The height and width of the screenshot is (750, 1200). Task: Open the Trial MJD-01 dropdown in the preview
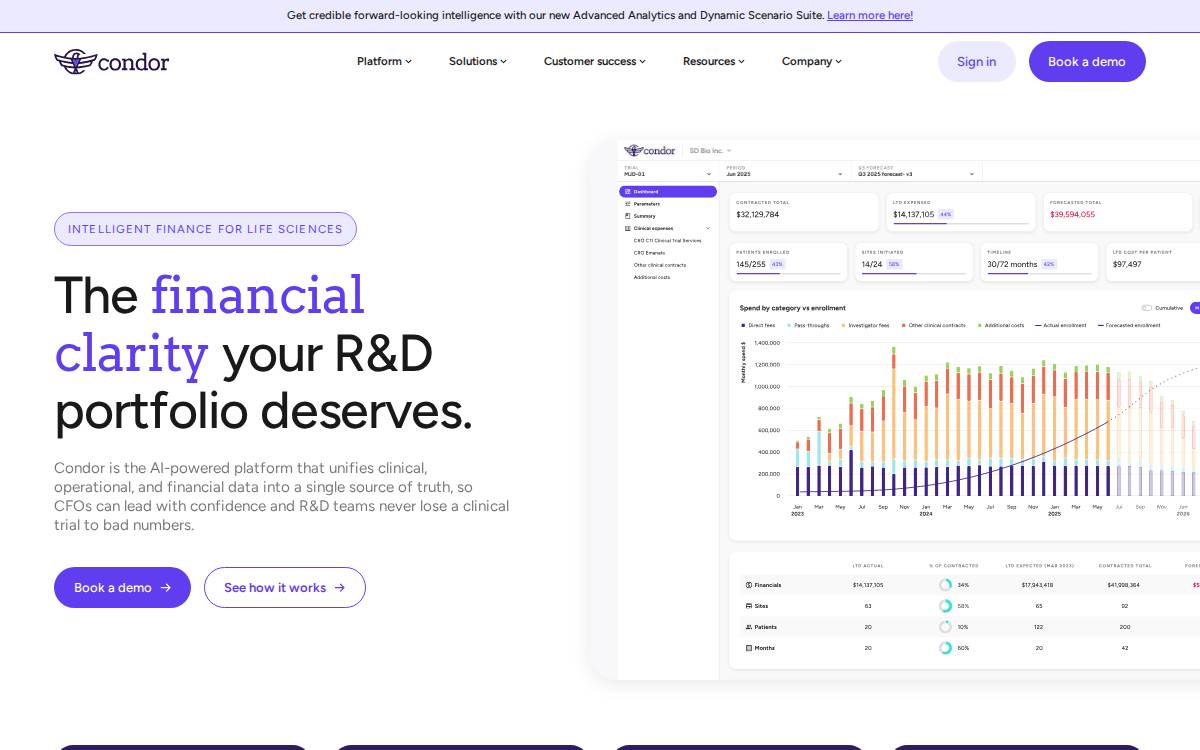point(668,171)
